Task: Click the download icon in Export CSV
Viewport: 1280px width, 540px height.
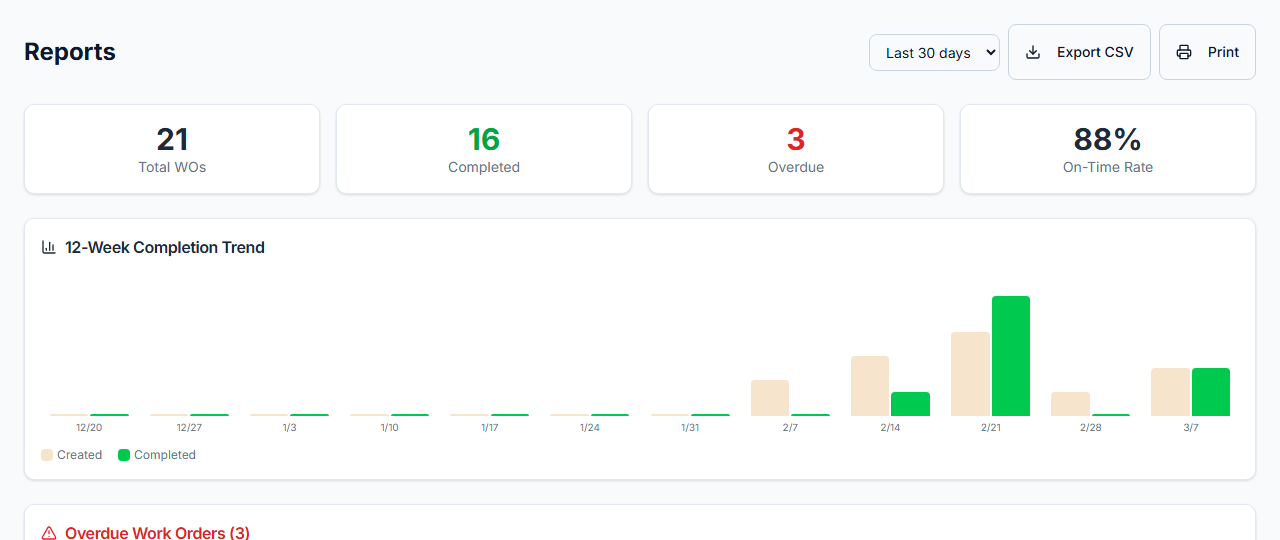Action: 1033,52
